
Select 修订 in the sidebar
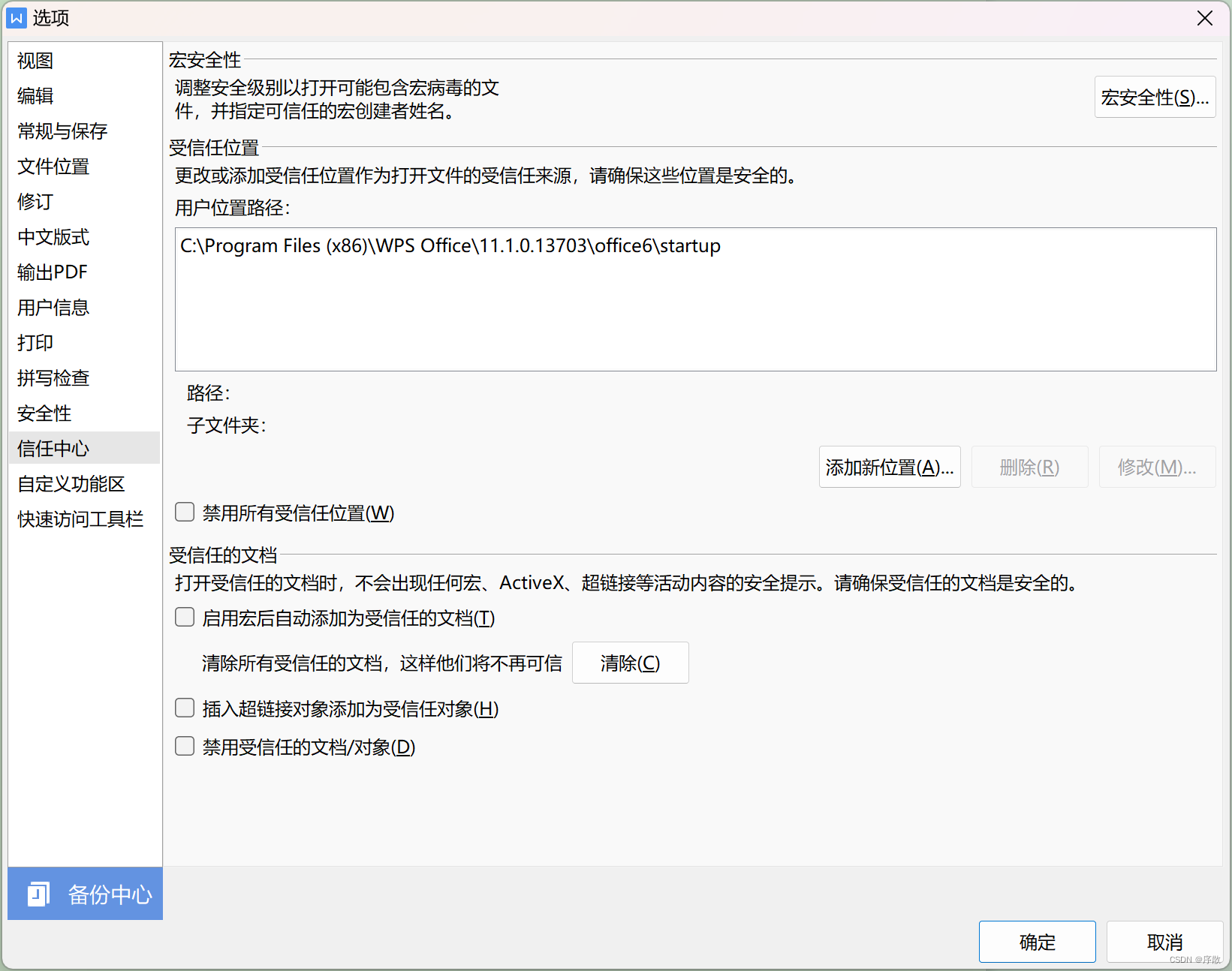tap(84, 202)
